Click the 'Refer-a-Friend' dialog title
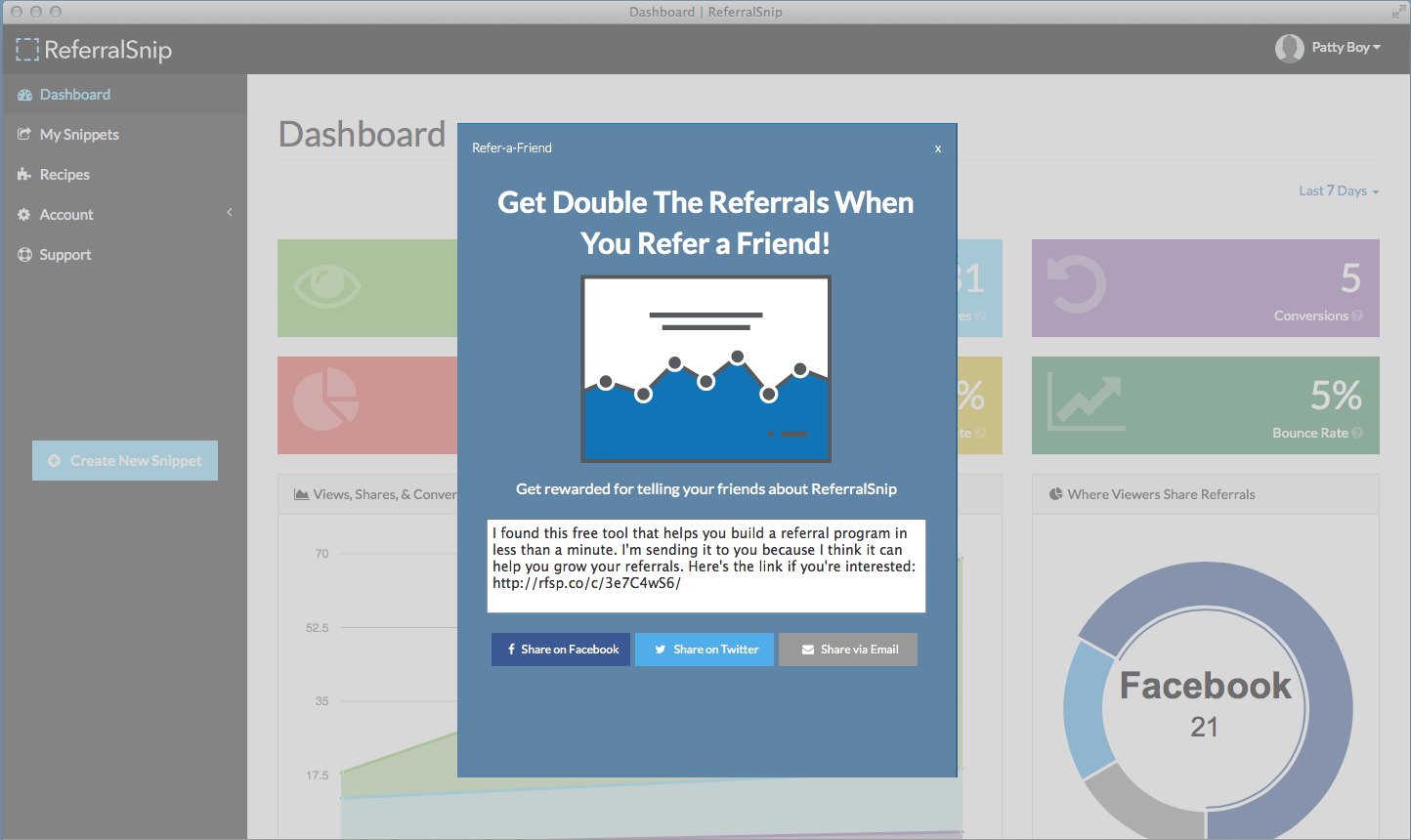 coord(512,148)
